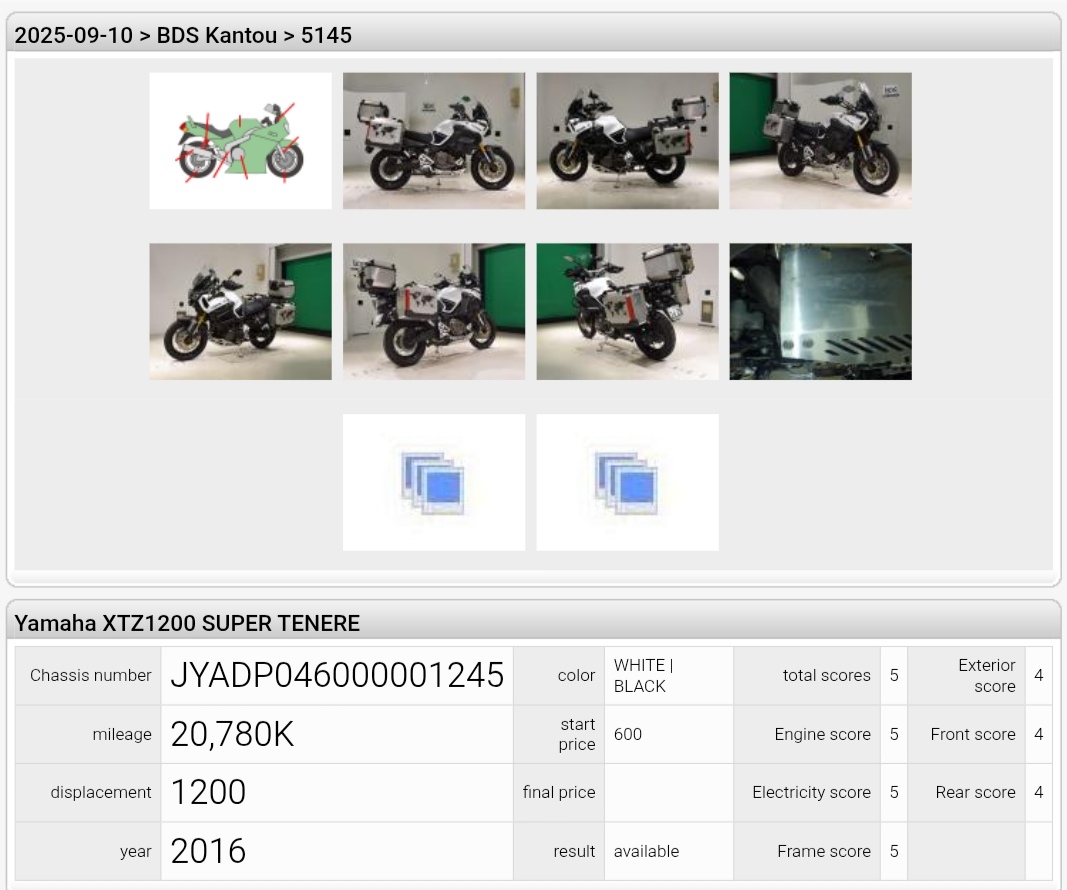Click the empty final price cell
The height and width of the screenshot is (890, 1067).
point(668,792)
